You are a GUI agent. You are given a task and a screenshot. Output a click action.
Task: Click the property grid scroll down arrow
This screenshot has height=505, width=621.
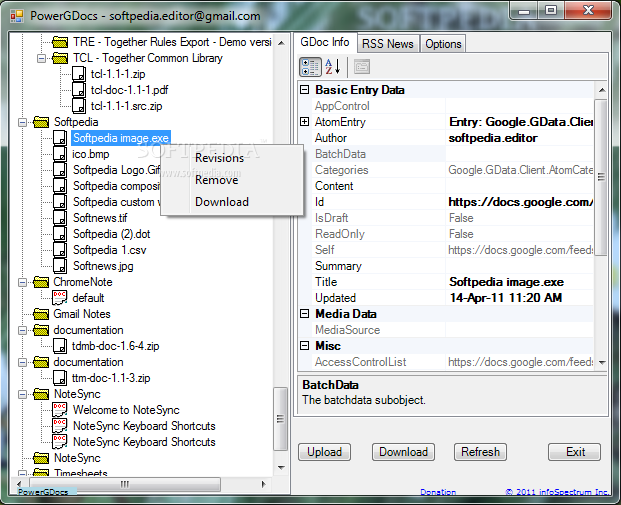point(602,362)
